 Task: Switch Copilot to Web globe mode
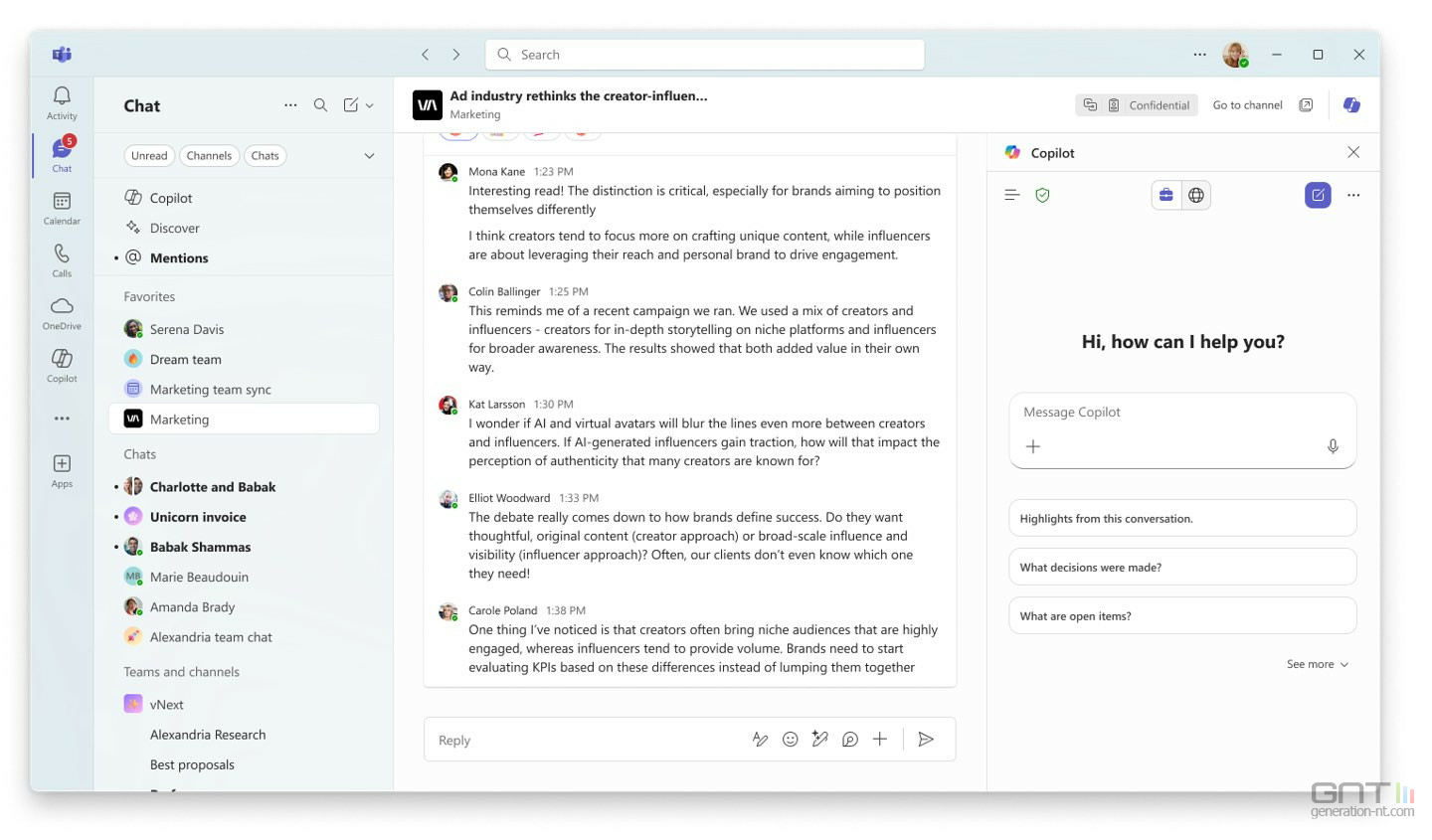tap(1196, 195)
